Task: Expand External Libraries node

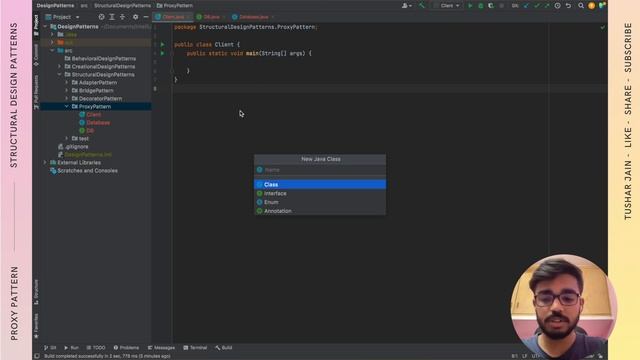Action: click(x=45, y=162)
